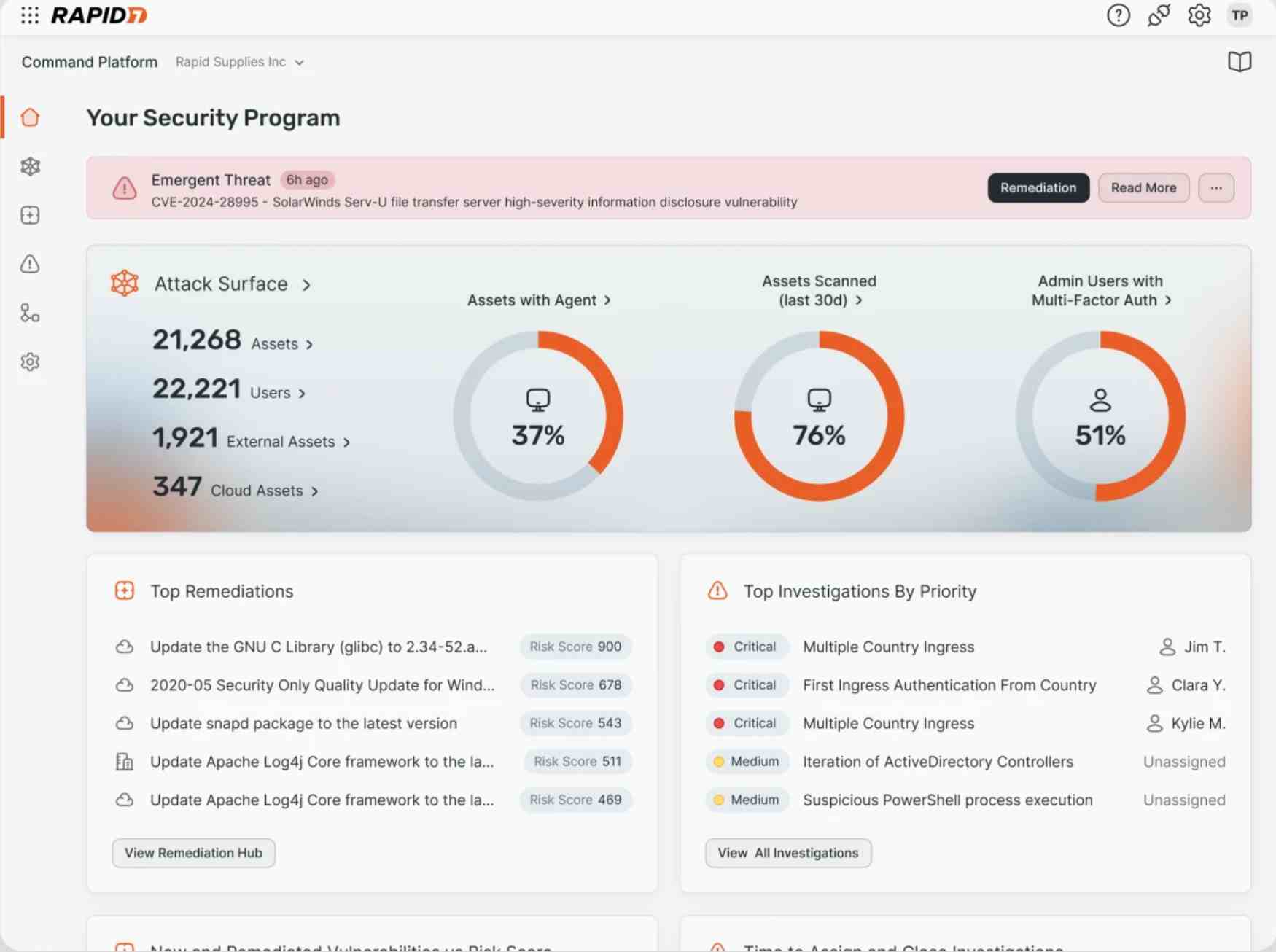Open the Workflows automation icon in the sidebar

coord(30,313)
